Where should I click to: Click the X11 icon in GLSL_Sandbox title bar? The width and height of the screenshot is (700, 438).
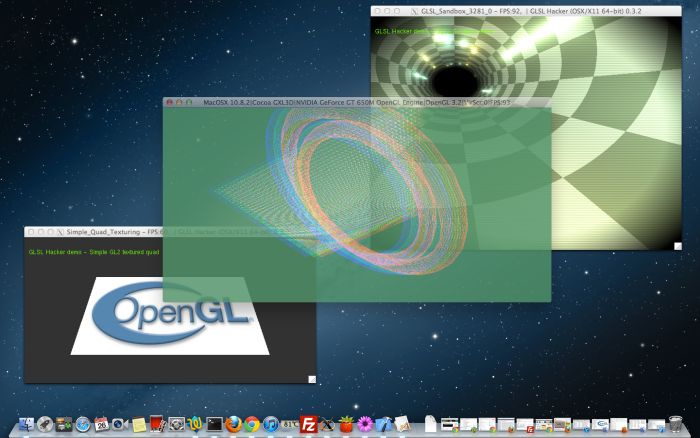coord(415,11)
